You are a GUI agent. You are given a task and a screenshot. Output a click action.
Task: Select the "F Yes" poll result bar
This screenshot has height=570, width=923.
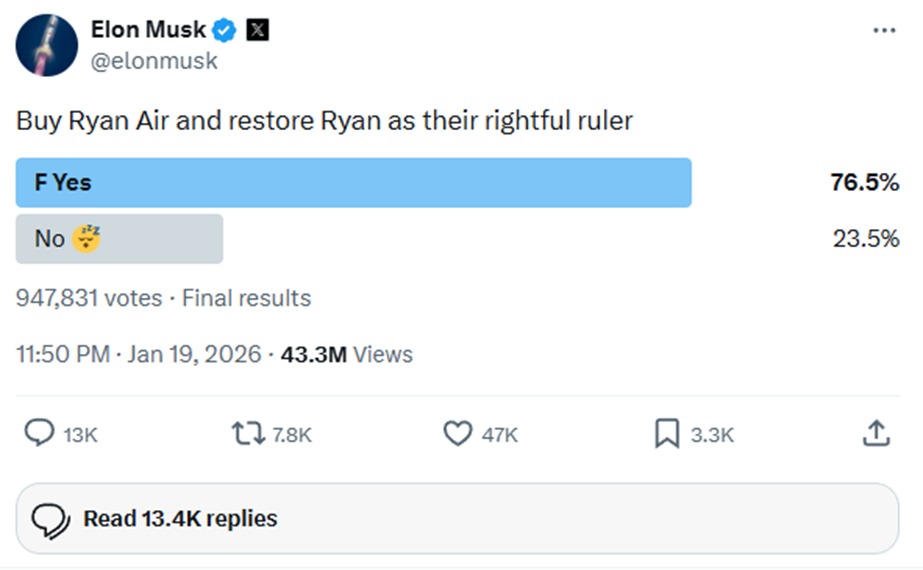353,182
